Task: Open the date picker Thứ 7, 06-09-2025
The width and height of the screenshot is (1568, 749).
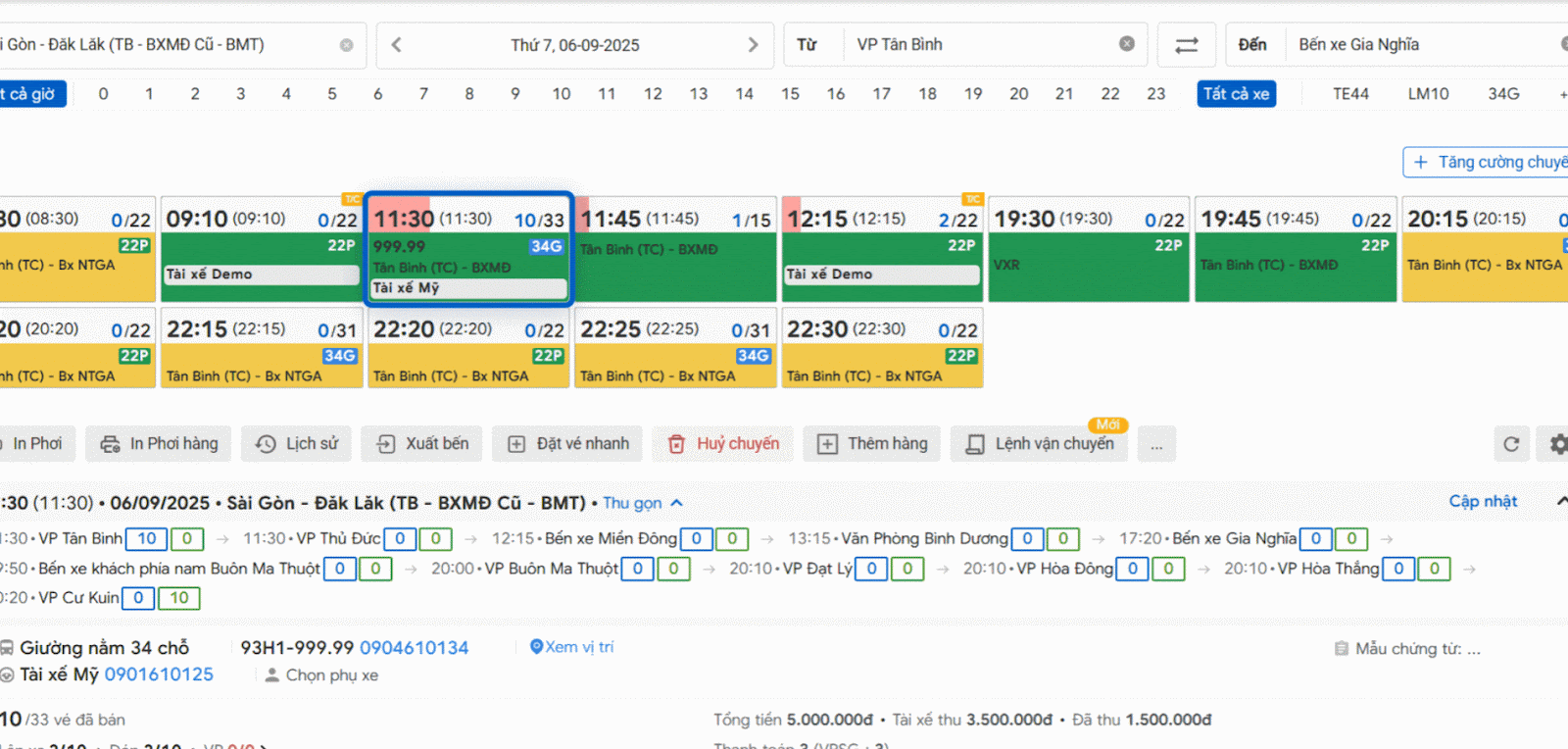Action: 574,45
